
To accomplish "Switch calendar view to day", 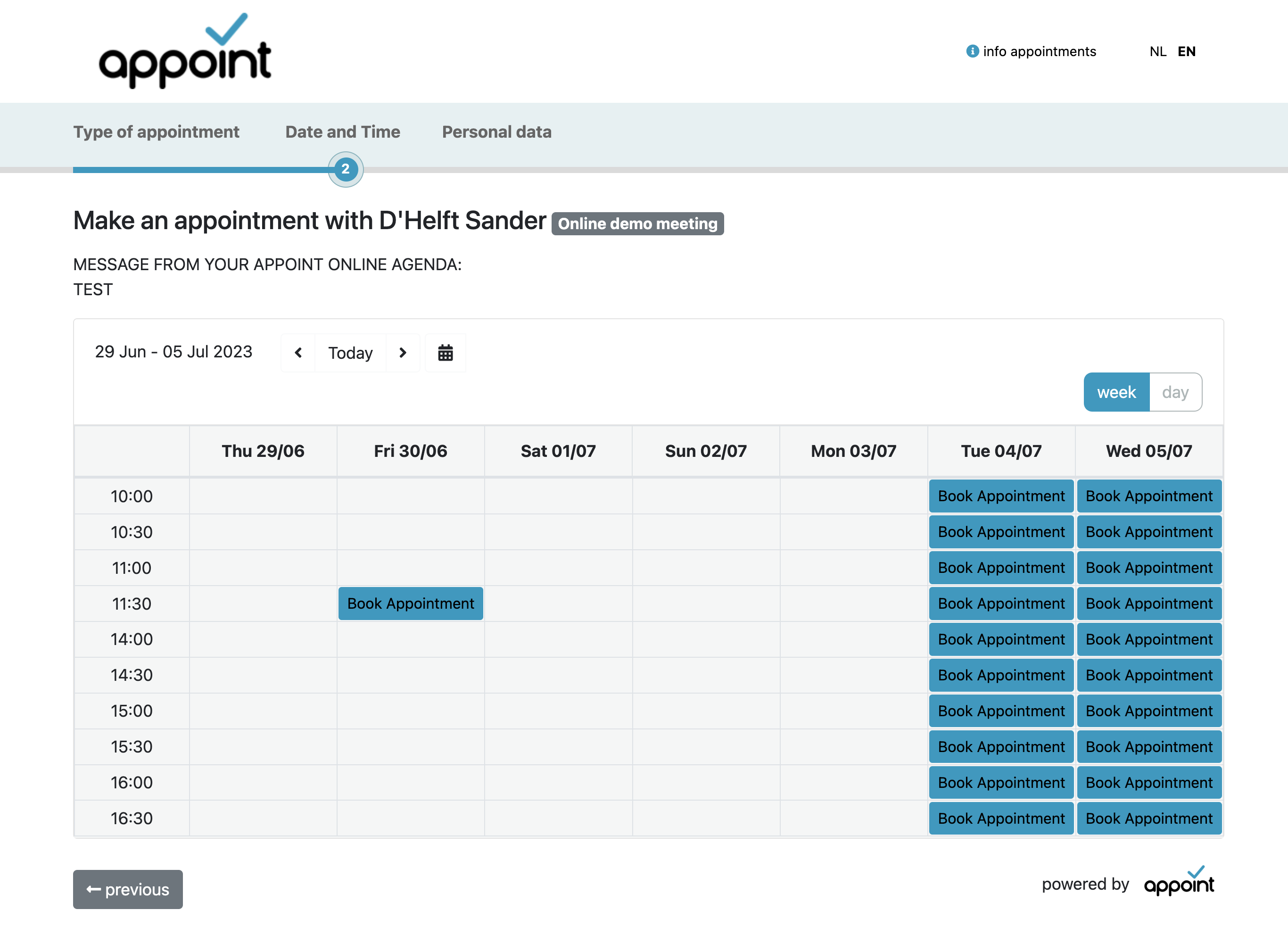I will click(x=1175, y=392).
